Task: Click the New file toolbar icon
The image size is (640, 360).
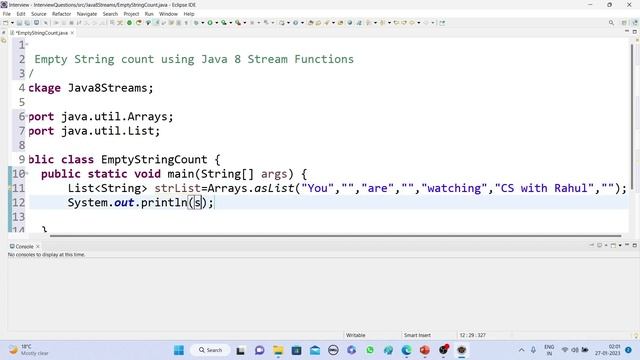Action: click(6, 23)
